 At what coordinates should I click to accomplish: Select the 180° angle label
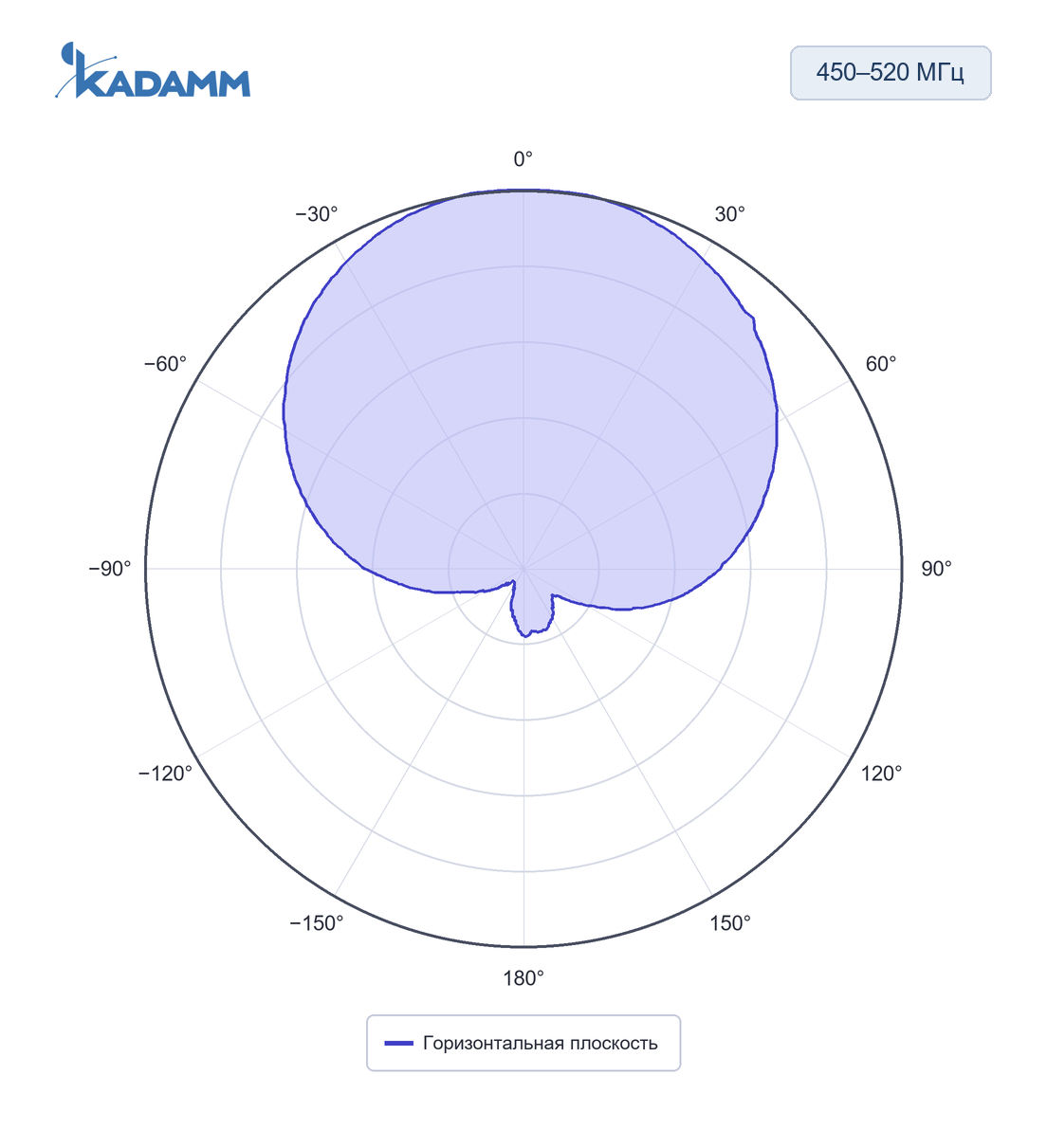coord(523,978)
